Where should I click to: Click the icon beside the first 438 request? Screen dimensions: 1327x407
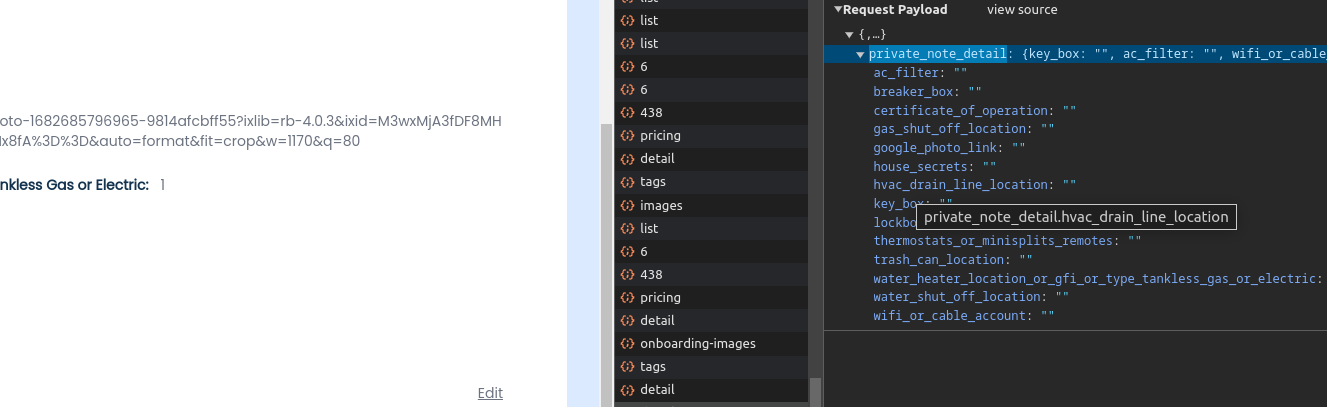(627, 112)
